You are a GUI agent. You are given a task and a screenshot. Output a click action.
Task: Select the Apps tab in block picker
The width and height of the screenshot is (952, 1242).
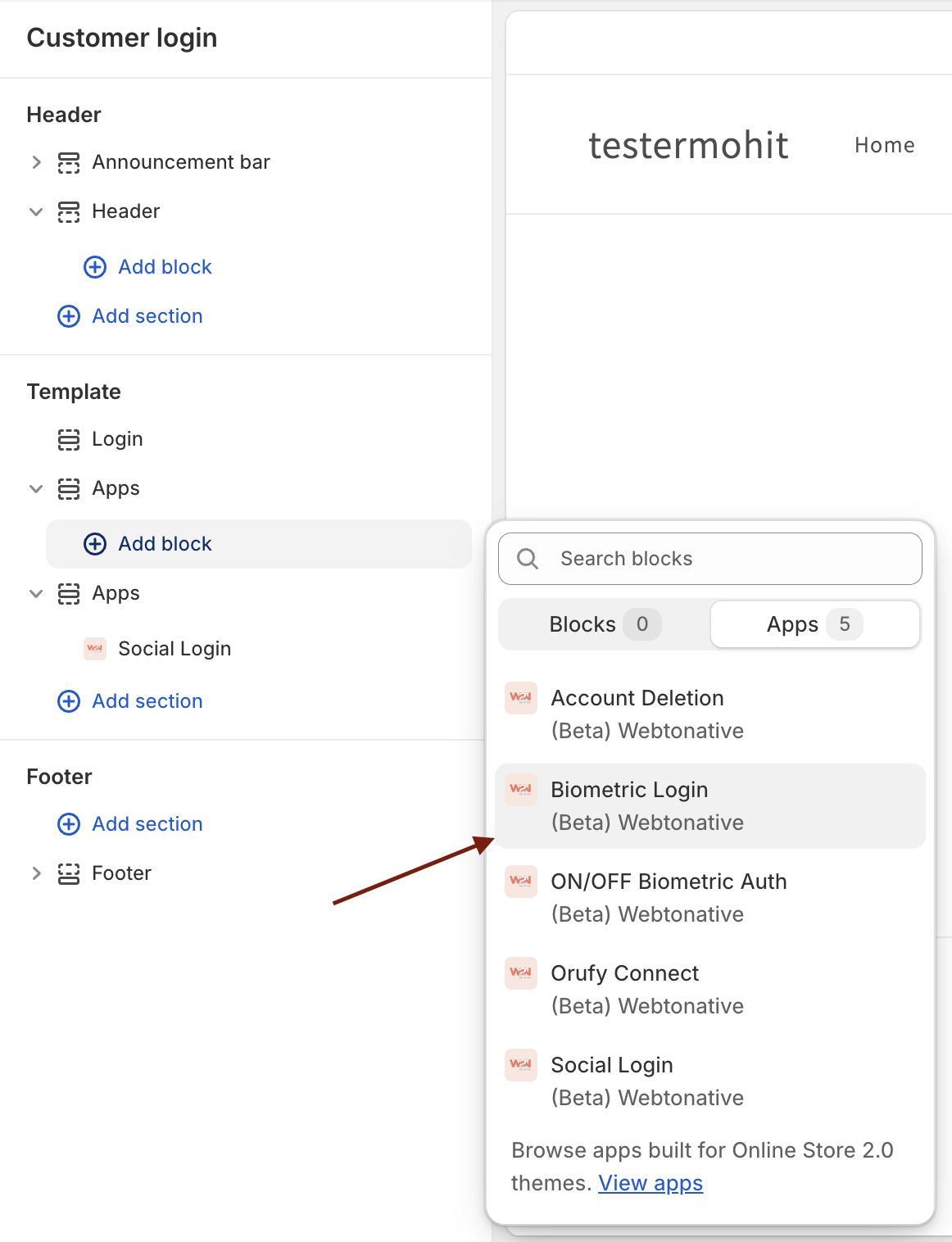pos(815,624)
